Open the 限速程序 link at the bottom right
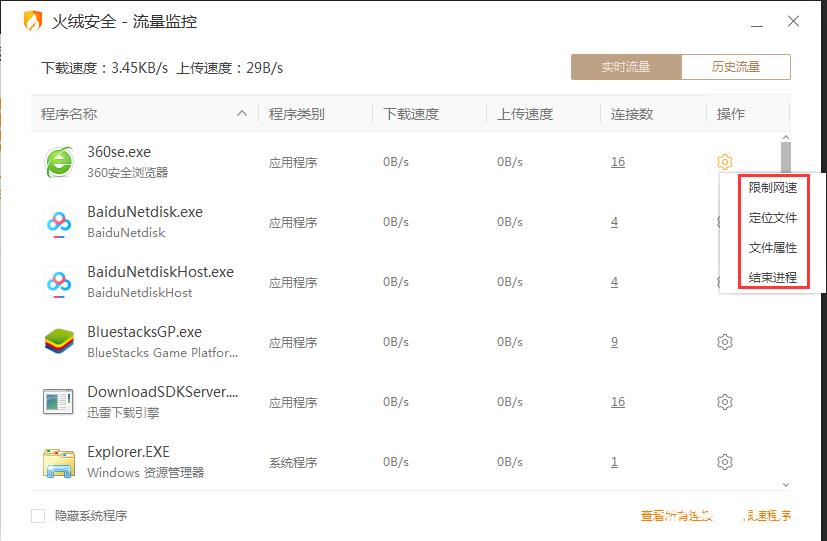Viewport: 827px width, 541px height. (x=768, y=516)
